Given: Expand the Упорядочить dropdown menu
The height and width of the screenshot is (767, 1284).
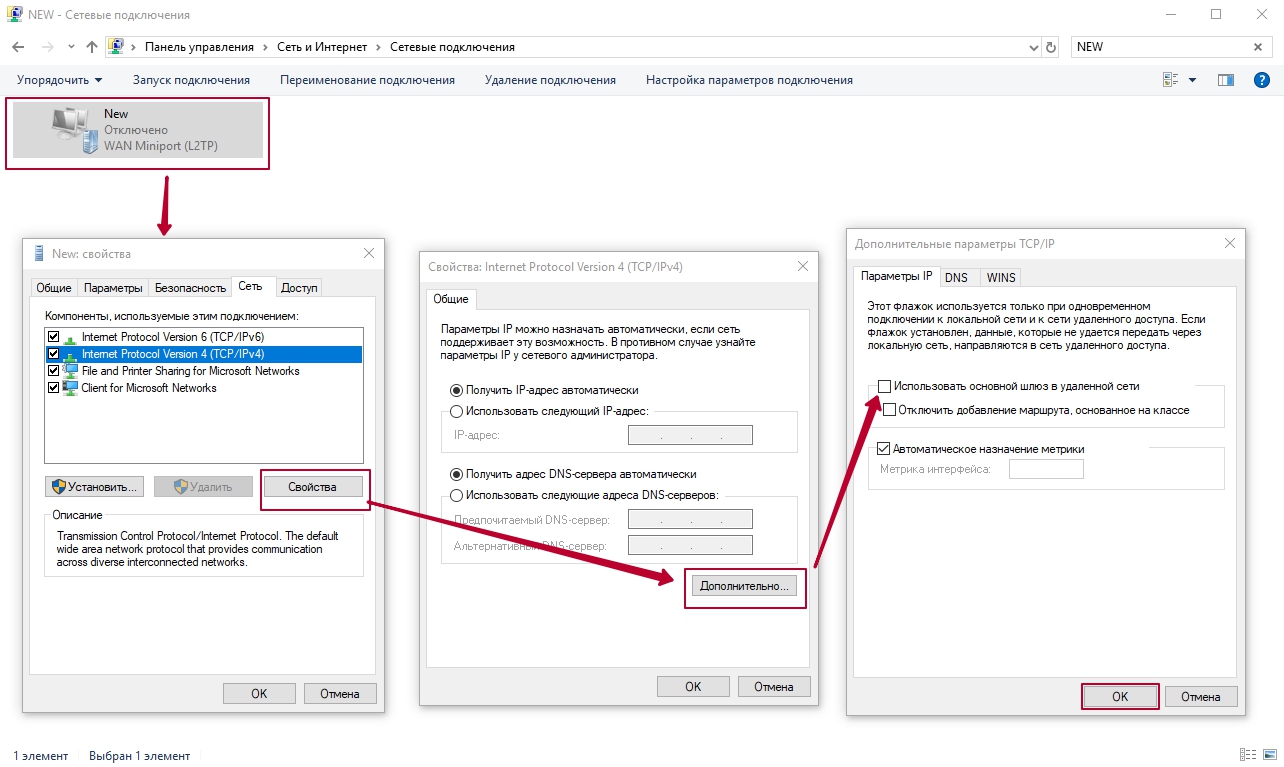Looking at the screenshot, I should (60, 80).
